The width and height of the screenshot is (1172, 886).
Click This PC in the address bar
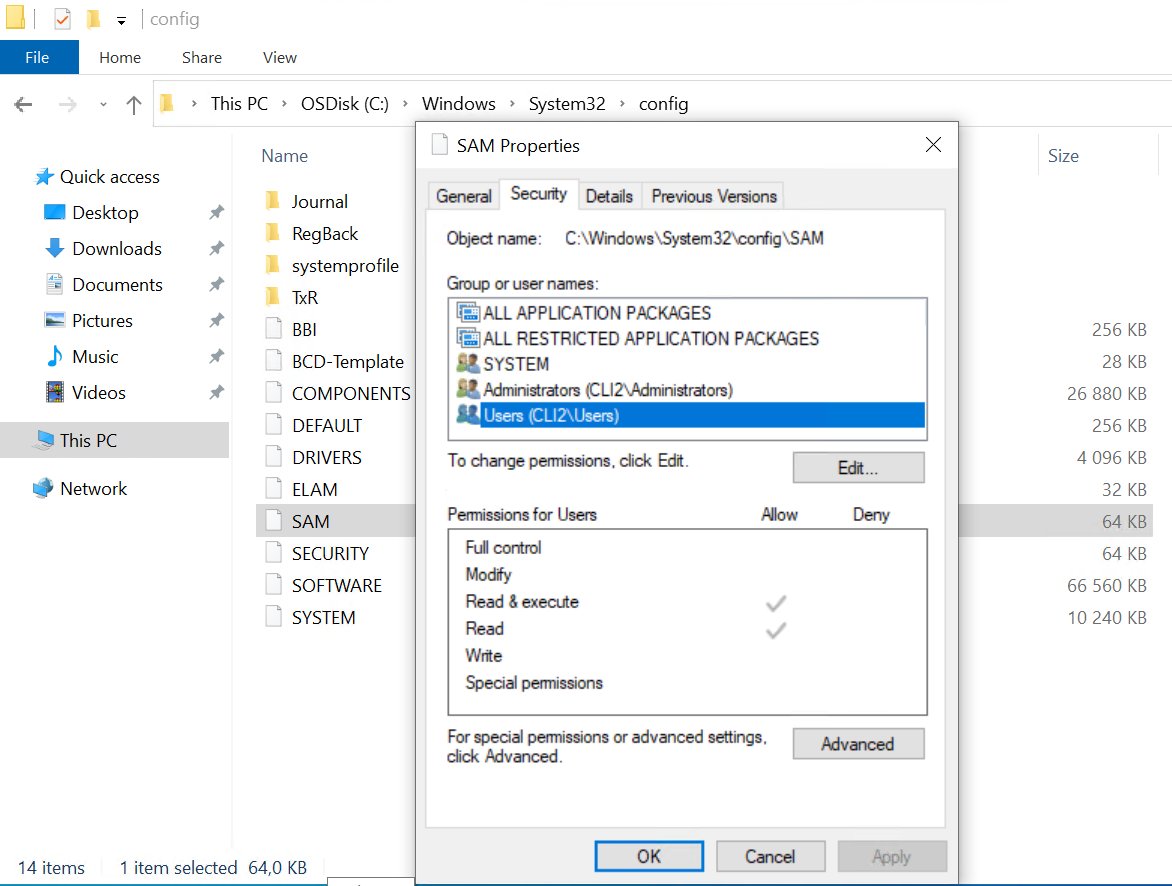pyautogui.click(x=239, y=103)
